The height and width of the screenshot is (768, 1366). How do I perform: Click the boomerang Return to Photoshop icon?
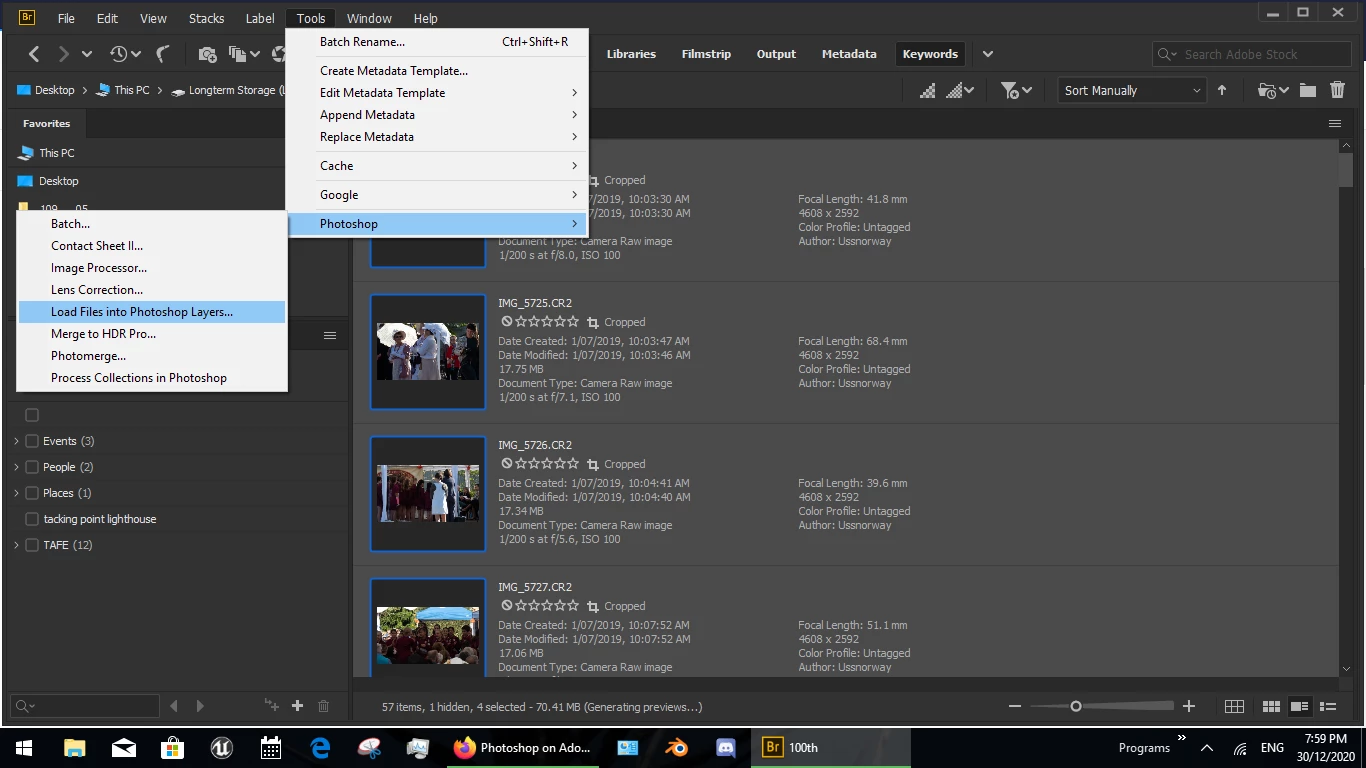[x=162, y=54]
